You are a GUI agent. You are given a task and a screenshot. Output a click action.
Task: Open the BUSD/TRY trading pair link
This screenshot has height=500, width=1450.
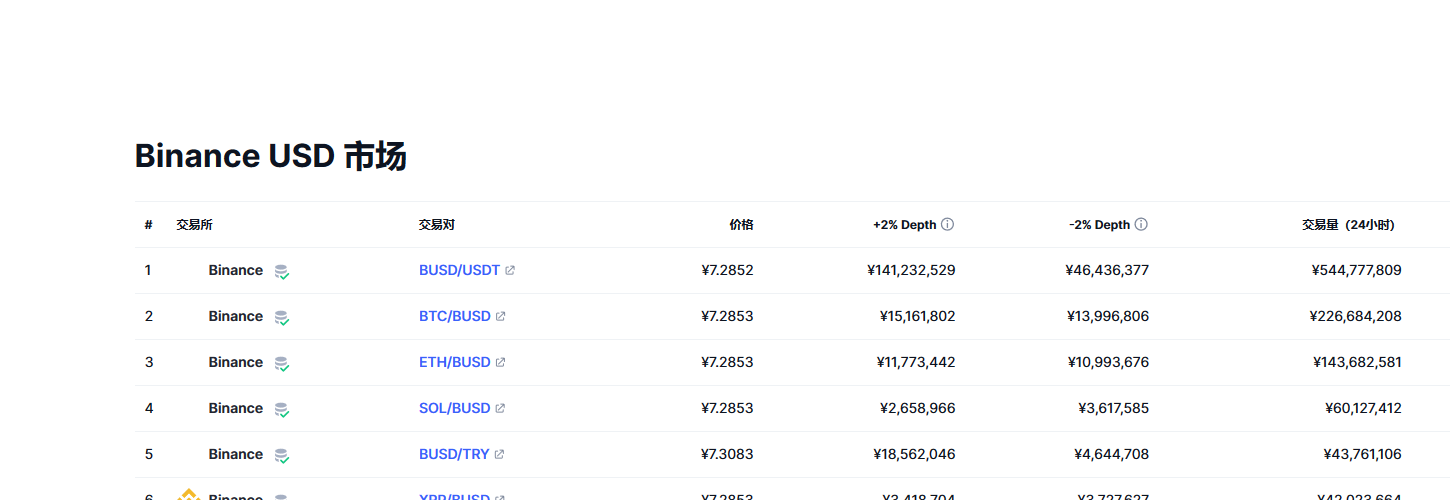454,455
